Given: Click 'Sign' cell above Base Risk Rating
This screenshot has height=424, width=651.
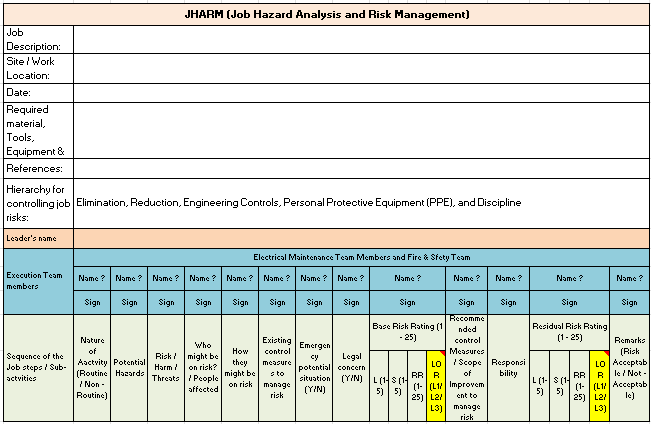Looking at the screenshot, I should click(x=407, y=302).
